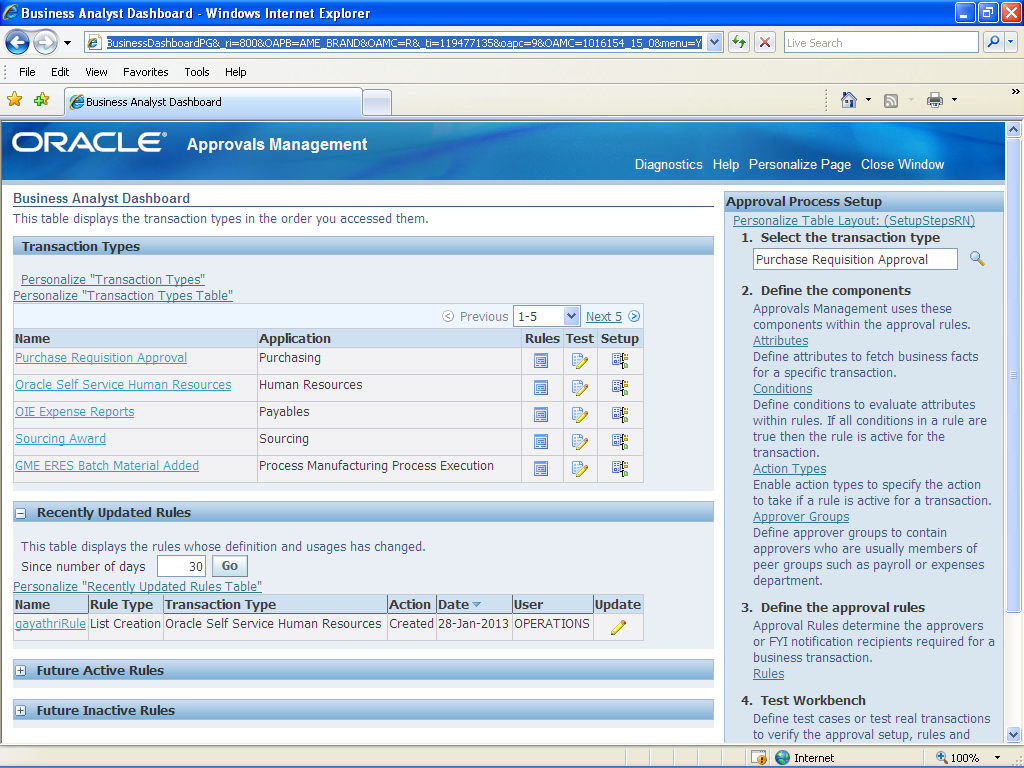The height and width of the screenshot is (768, 1024).
Task: Expand the Future Active Rules section
Action: 21,671
